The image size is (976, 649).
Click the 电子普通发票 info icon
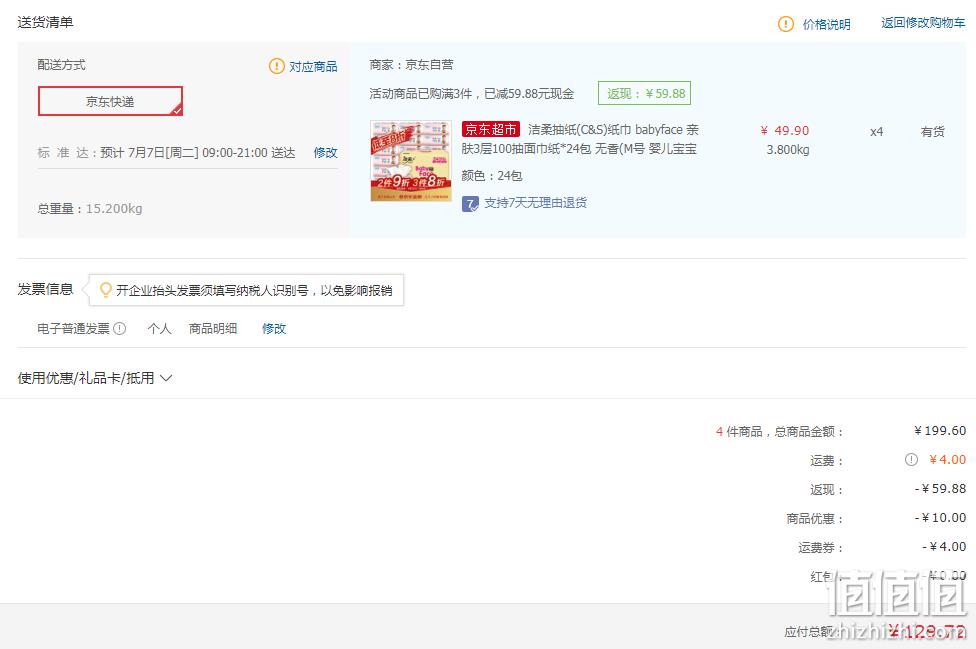tap(120, 329)
